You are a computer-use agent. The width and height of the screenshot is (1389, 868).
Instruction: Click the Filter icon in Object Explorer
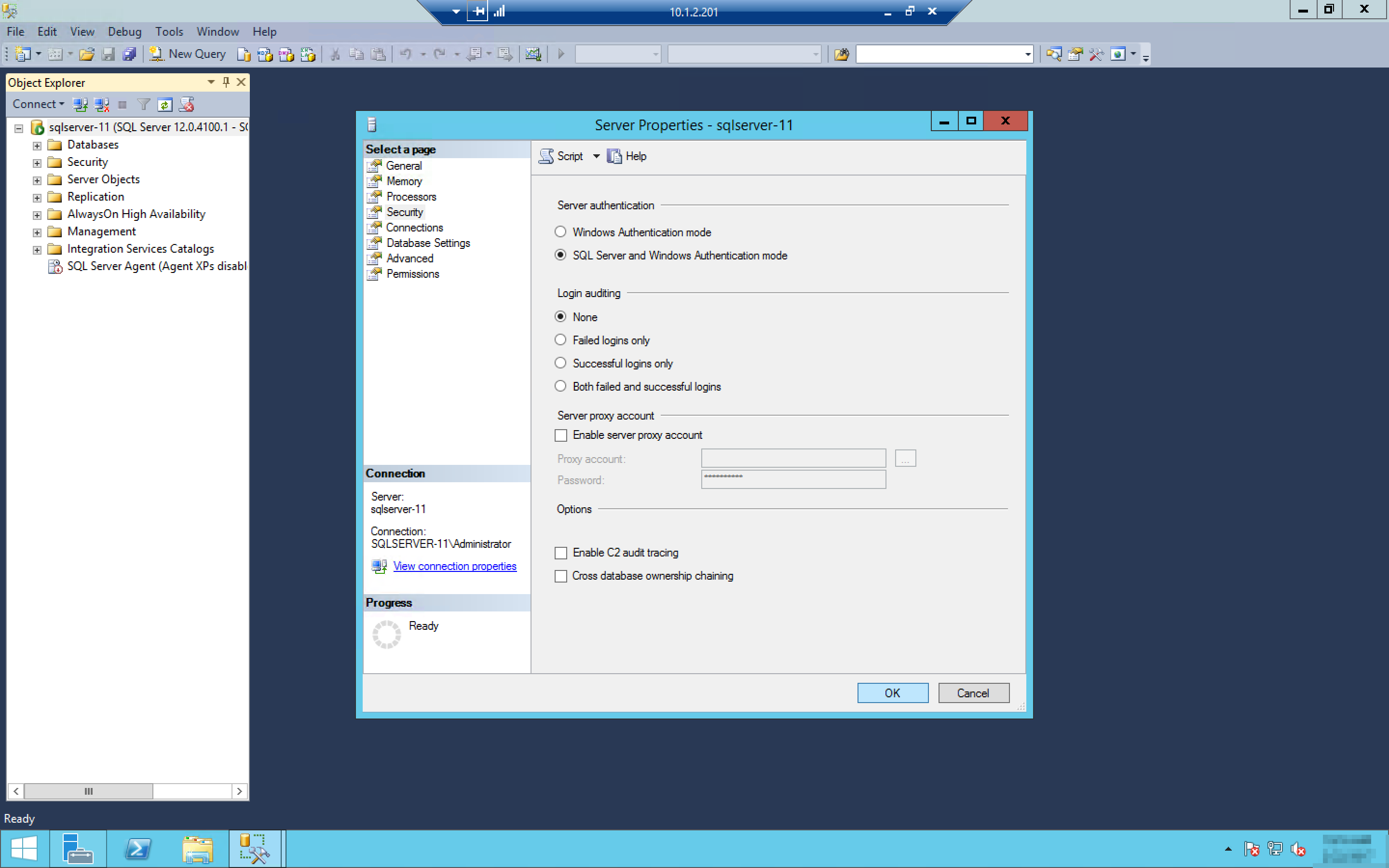pyautogui.click(x=144, y=105)
